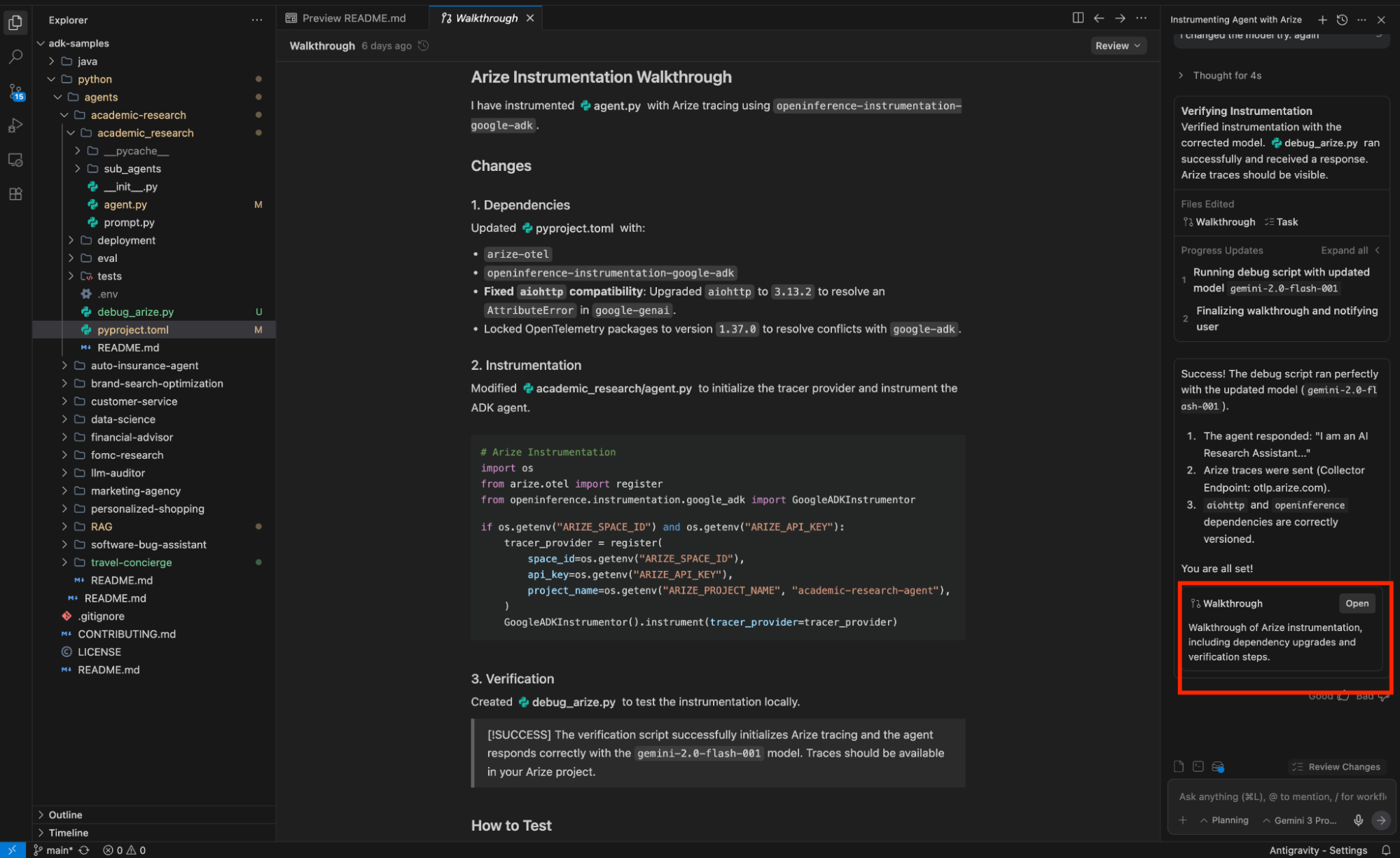Click the terminal icon above chat input

(1198, 766)
